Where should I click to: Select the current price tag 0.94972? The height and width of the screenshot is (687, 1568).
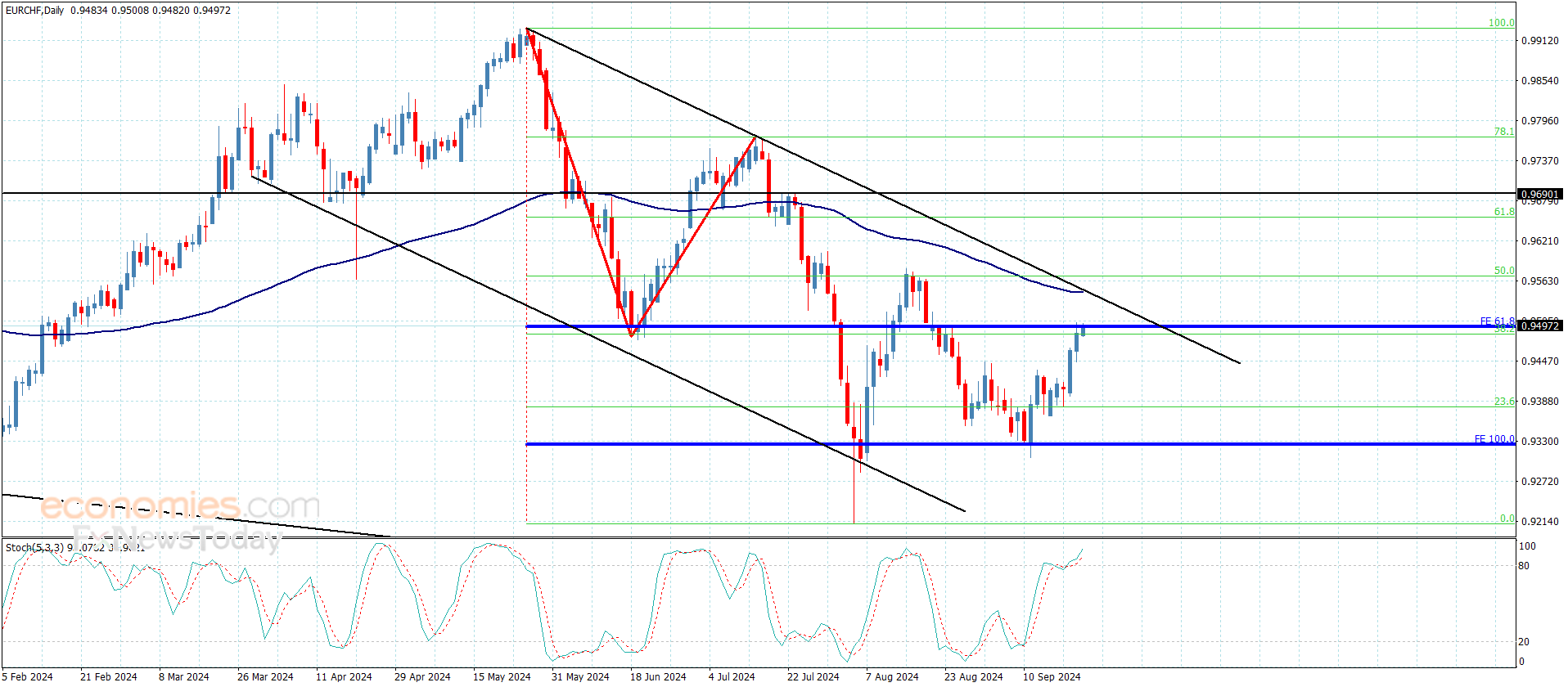(1540, 326)
